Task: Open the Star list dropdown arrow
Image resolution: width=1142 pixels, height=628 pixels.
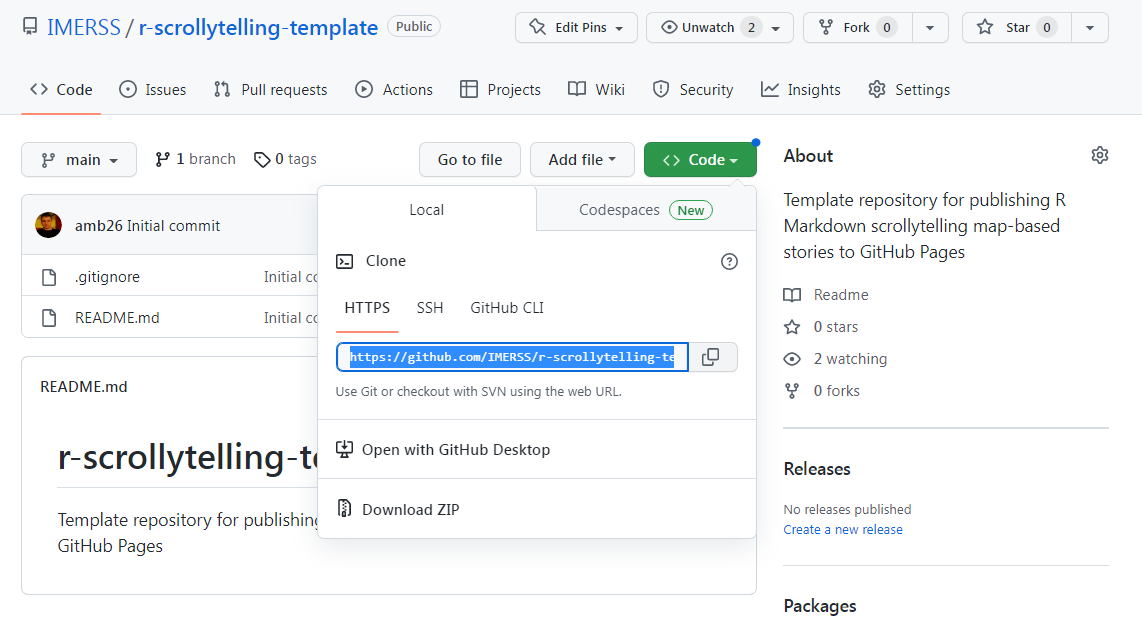Action: pos(1090,28)
